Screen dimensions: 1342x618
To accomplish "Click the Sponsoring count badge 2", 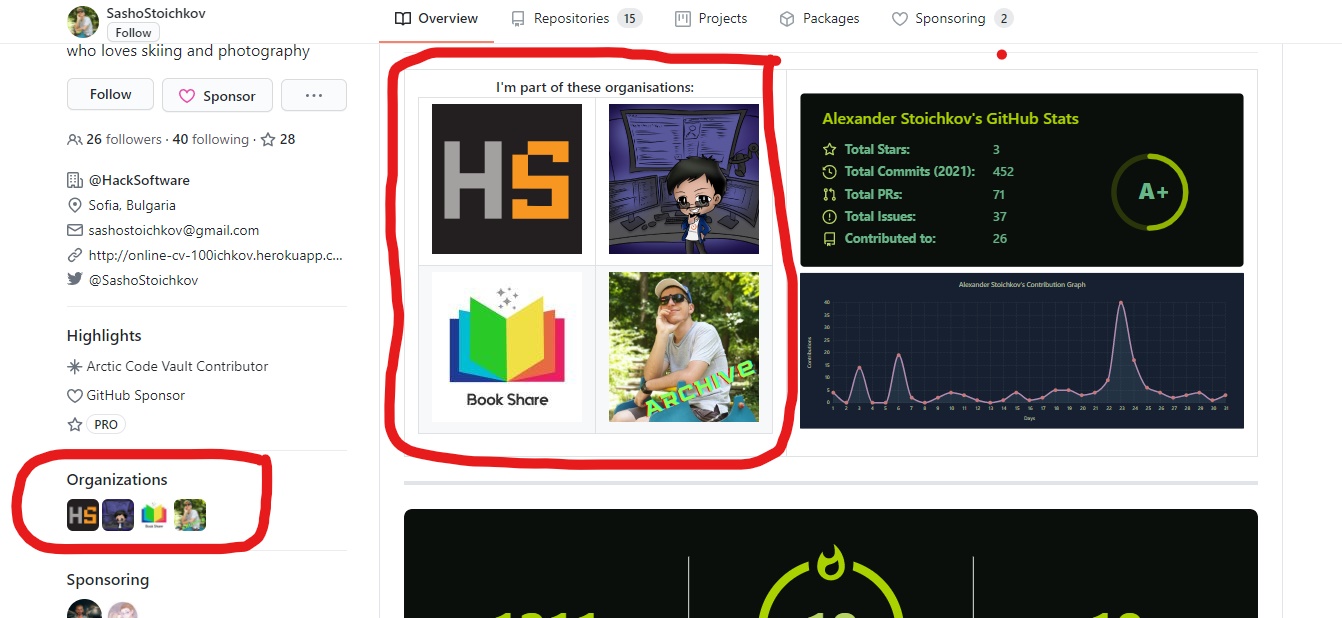I will pos(1004,19).
